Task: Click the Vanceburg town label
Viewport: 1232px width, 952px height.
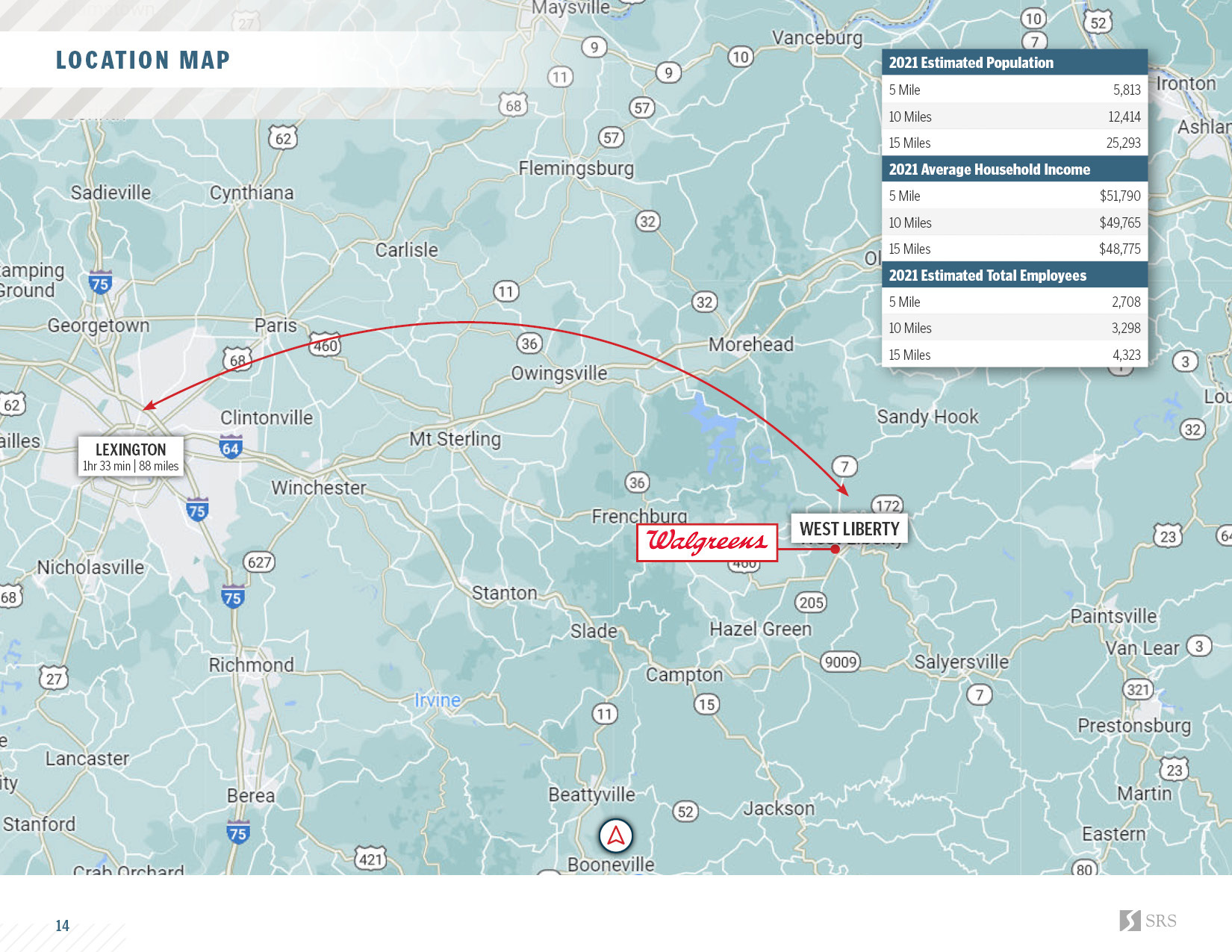Action: [817, 38]
